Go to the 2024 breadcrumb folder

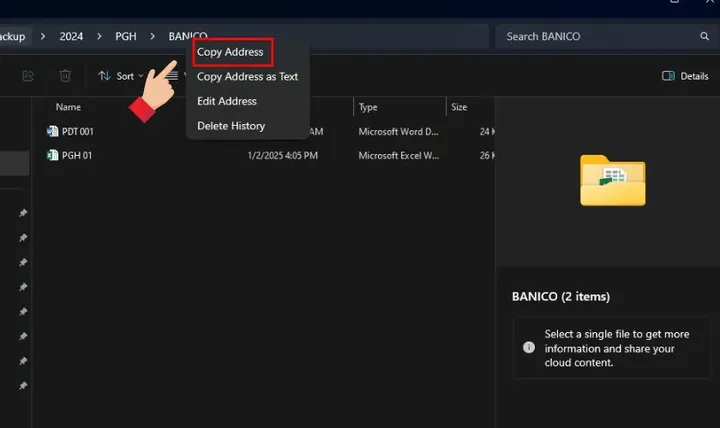pyautogui.click(x=71, y=36)
